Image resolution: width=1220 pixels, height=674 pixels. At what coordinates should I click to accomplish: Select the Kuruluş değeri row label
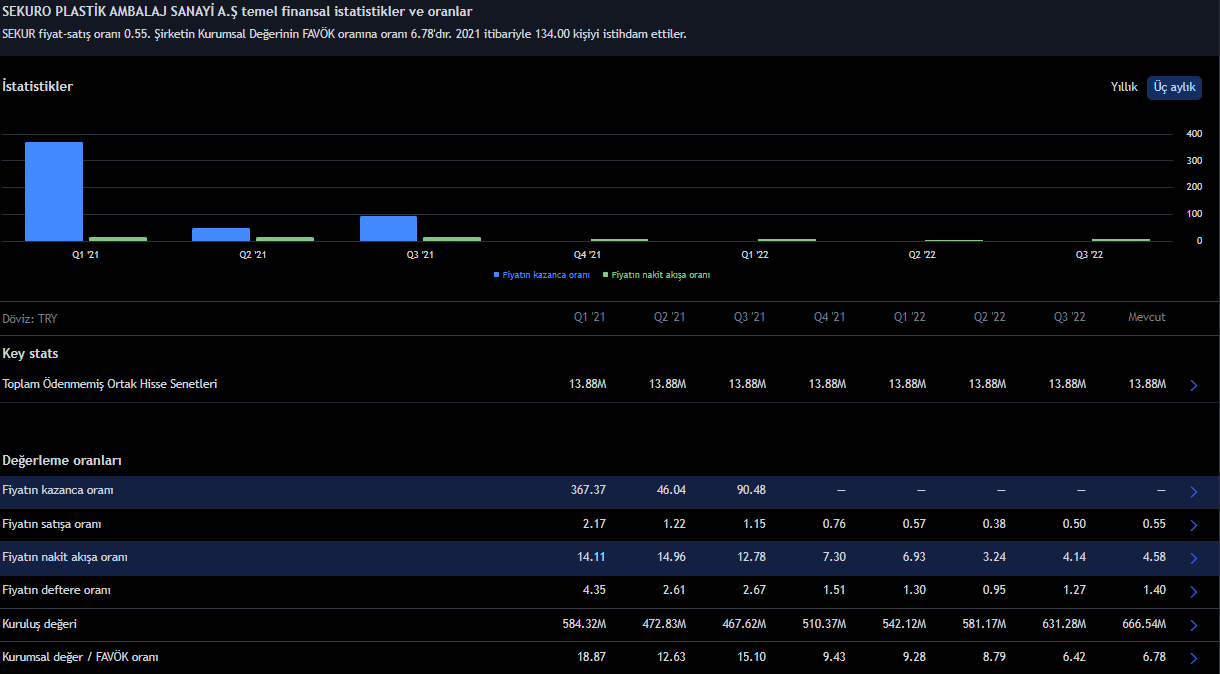40,624
